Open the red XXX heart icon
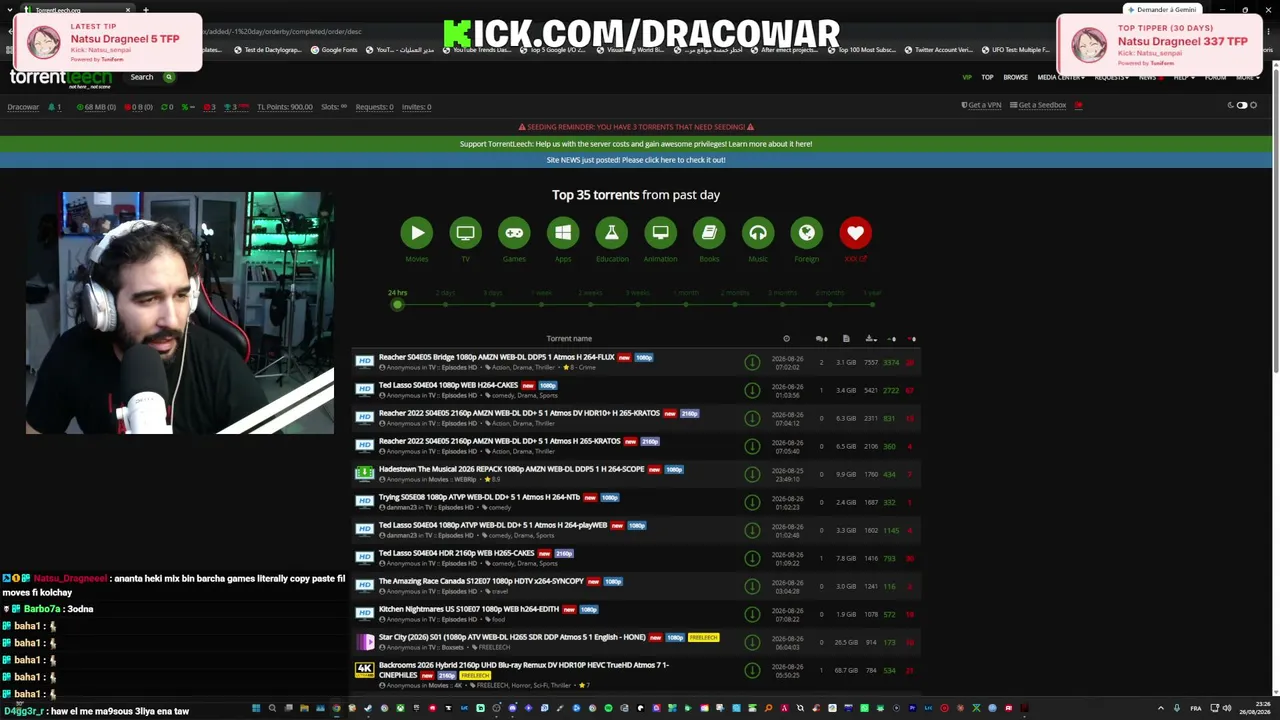 pyautogui.click(x=855, y=233)
